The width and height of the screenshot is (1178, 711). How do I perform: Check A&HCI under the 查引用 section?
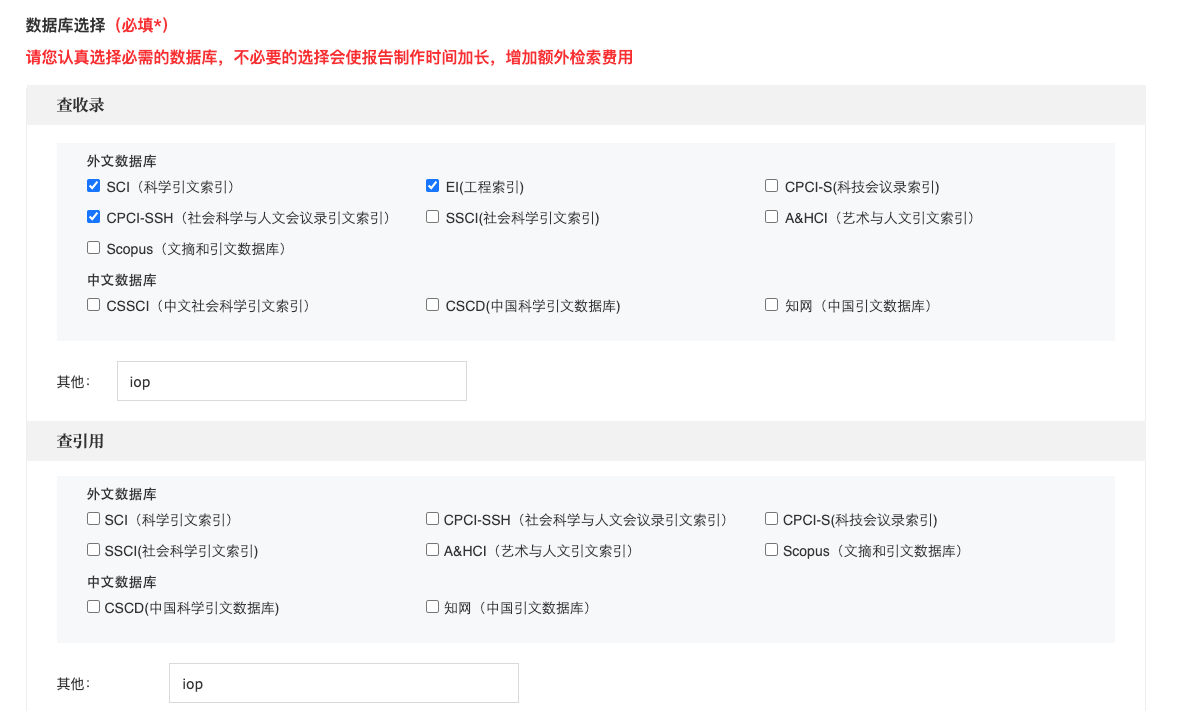(x=432, y=549)
